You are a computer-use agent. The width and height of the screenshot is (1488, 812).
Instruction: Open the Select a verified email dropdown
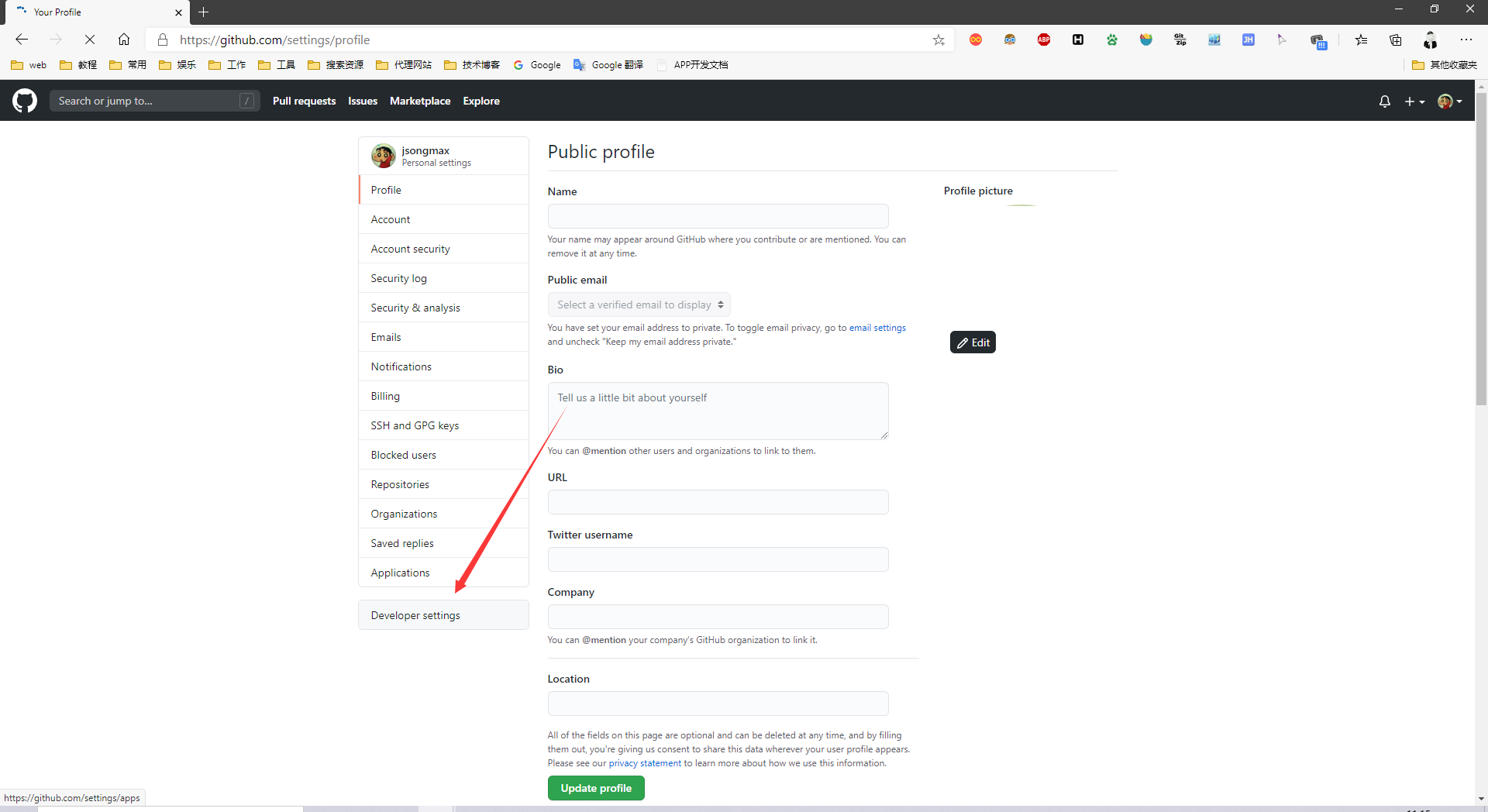coord(639,304)
